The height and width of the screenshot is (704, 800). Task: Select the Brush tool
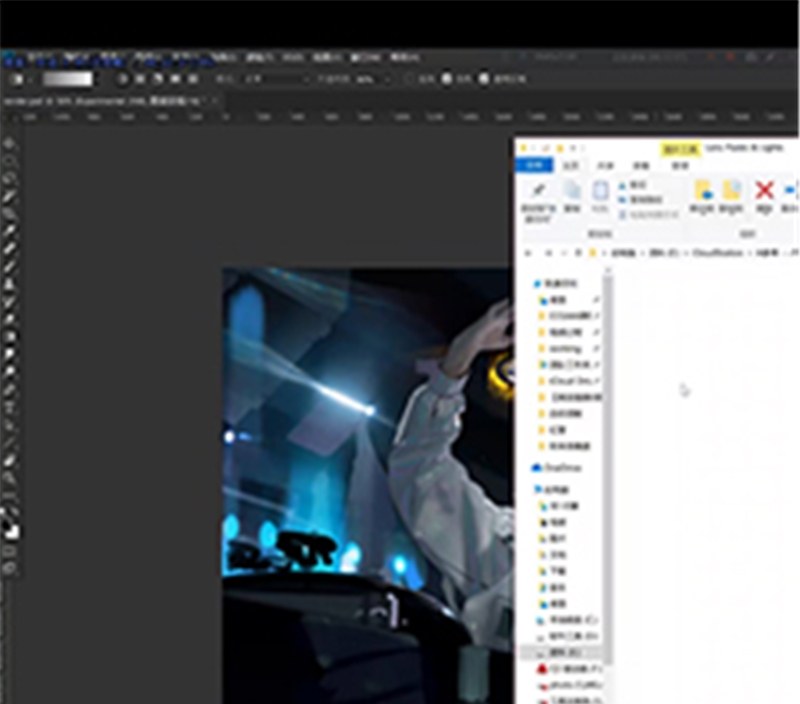pyautogui.click(x=9, y=265)
